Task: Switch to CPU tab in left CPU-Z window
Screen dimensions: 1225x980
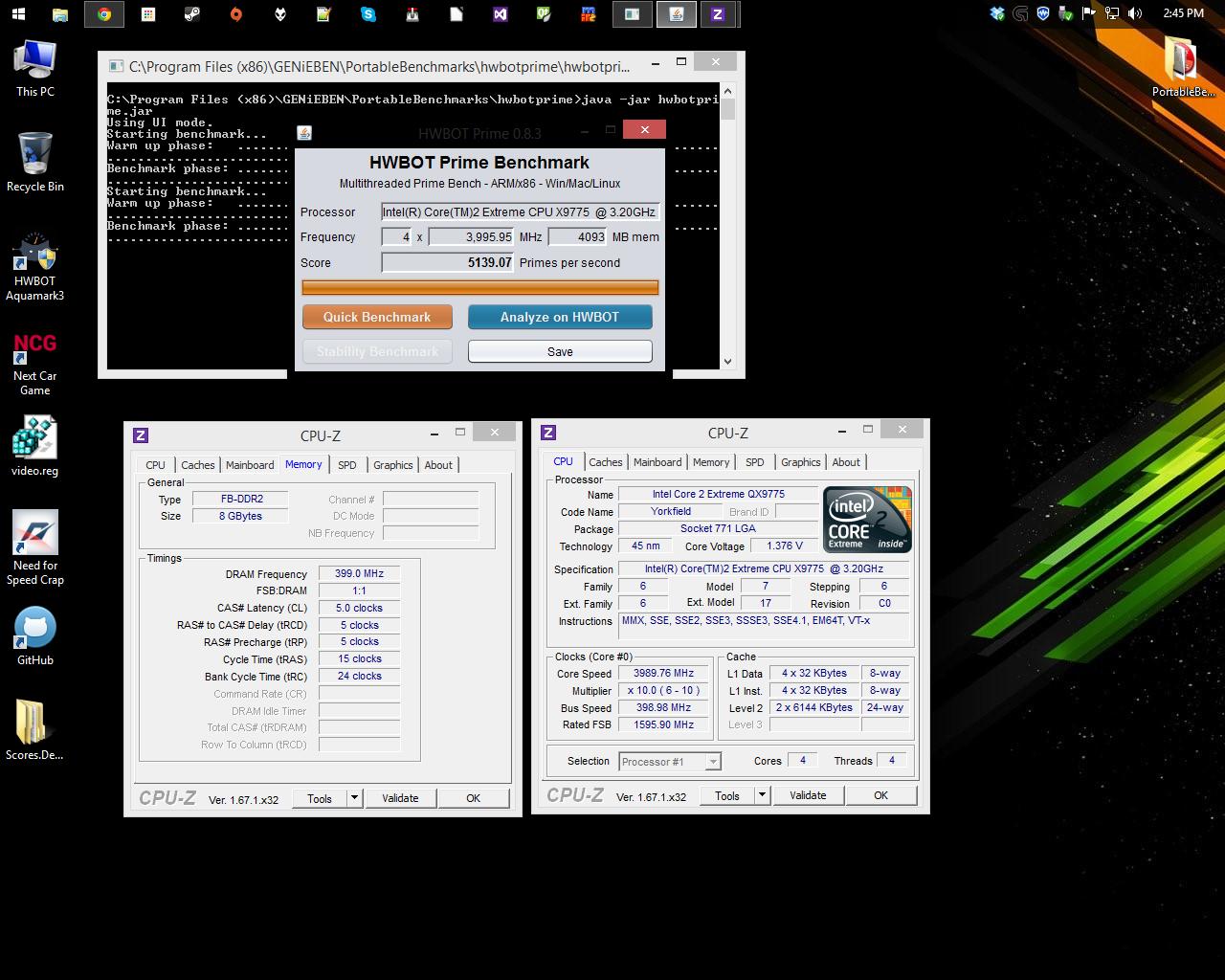Action: 155,465
